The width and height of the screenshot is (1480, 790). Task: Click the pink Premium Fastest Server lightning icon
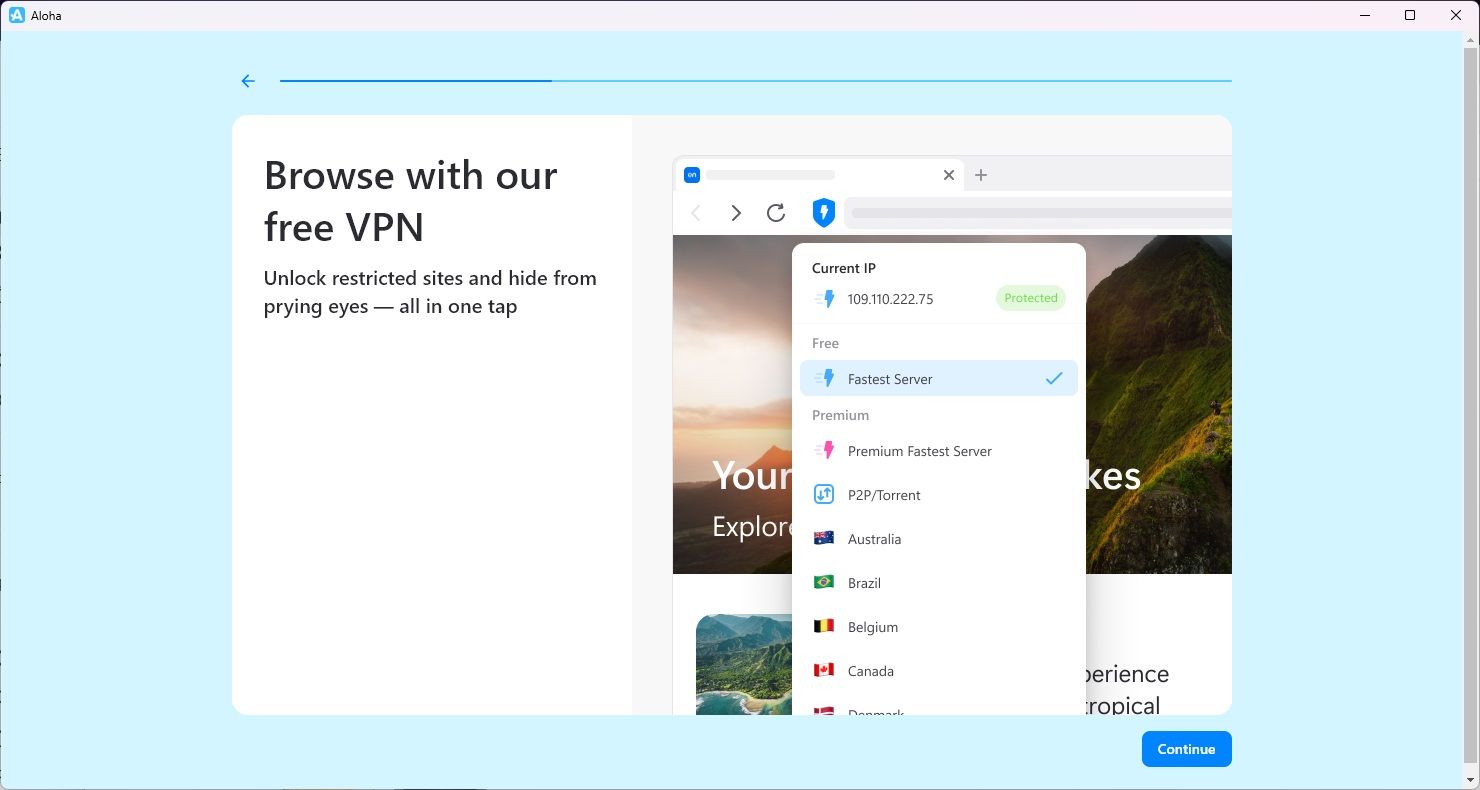coord(824,451)
